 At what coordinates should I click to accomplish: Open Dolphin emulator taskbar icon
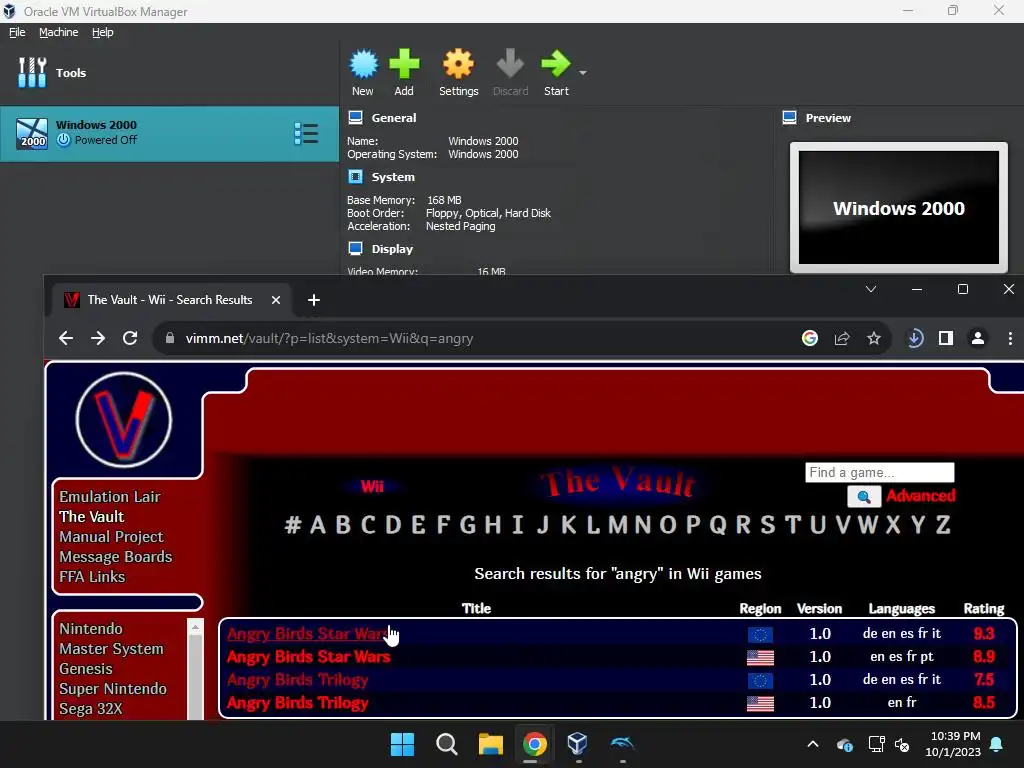coord(622,744)
